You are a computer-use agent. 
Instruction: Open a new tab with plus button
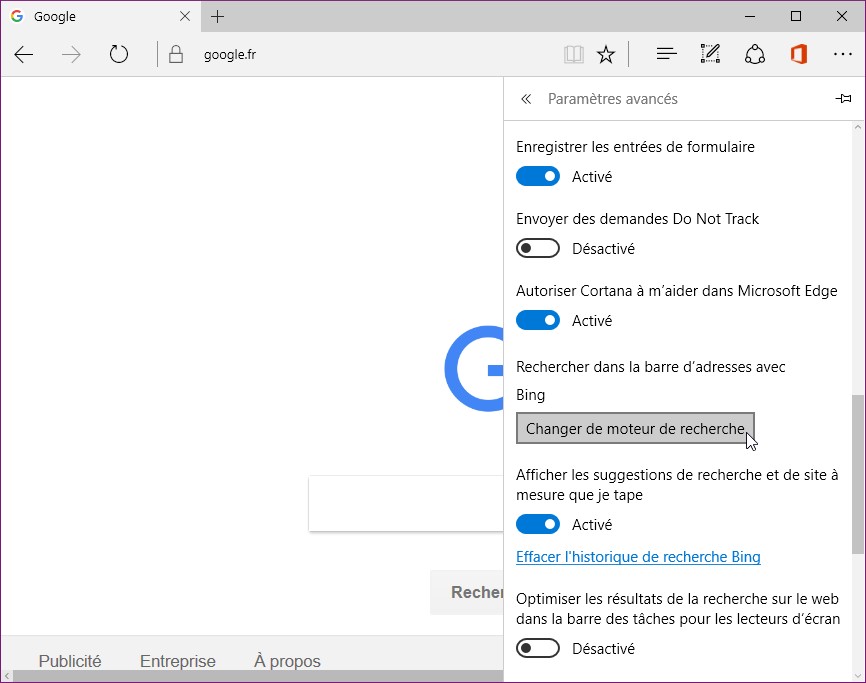click(x=218, y=17)
